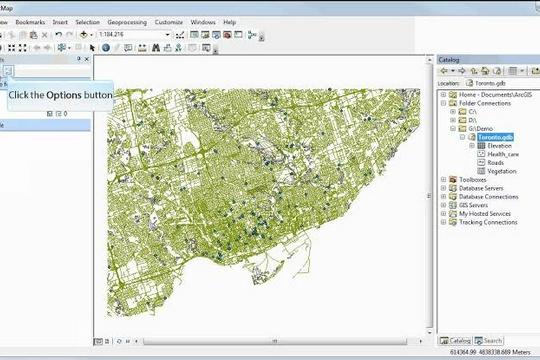Collapse the G:\Demo folder node
Screen dimensions: 540x360
(453, 128)
